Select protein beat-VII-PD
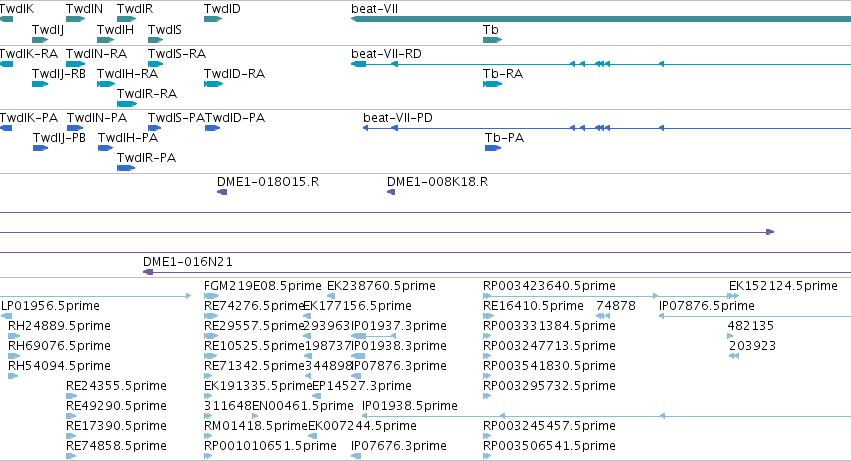This screenshot has width=851, height=461. (x=398, y=117)
